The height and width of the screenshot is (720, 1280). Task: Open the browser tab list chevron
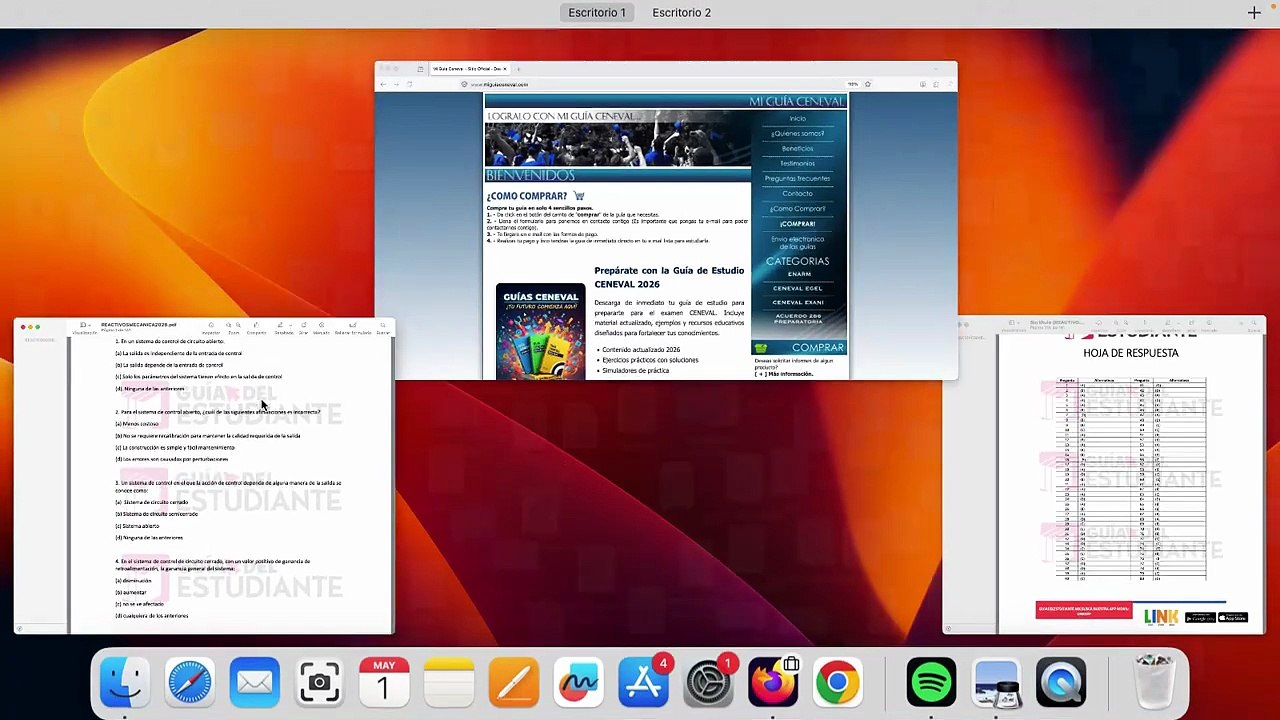(936, 69)
